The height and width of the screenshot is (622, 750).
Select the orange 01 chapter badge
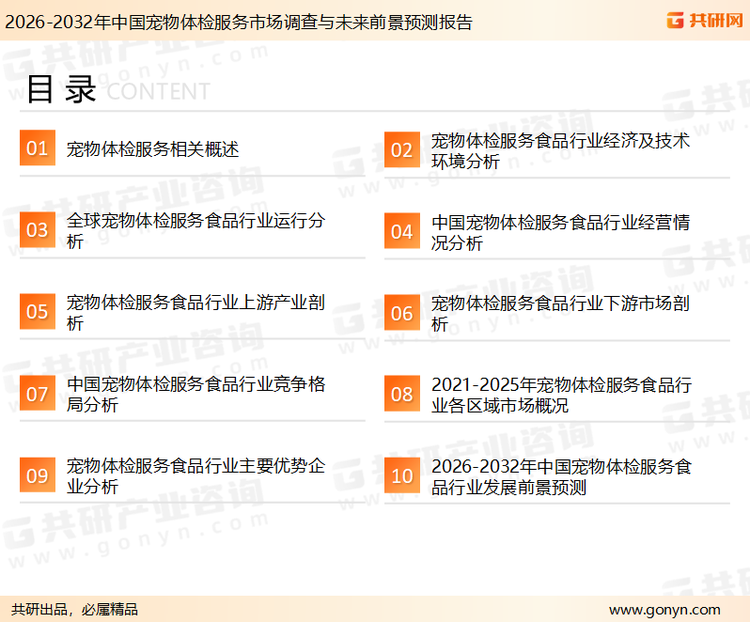click(37, 148)
